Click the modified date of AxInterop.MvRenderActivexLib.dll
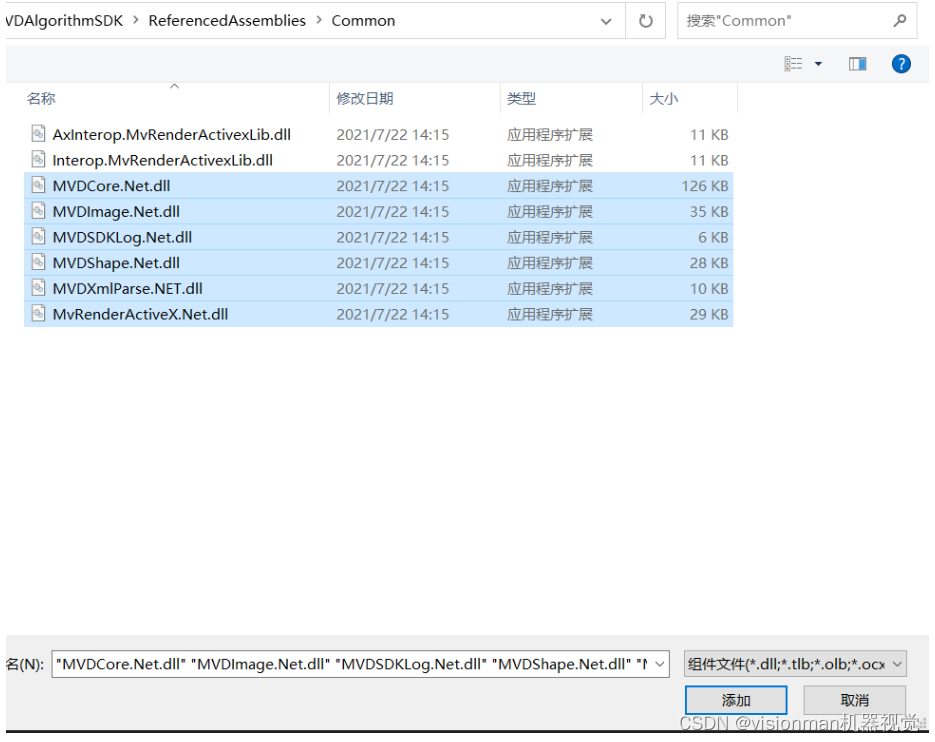Screen dimensions: 935x742 (x=392, y=135)
